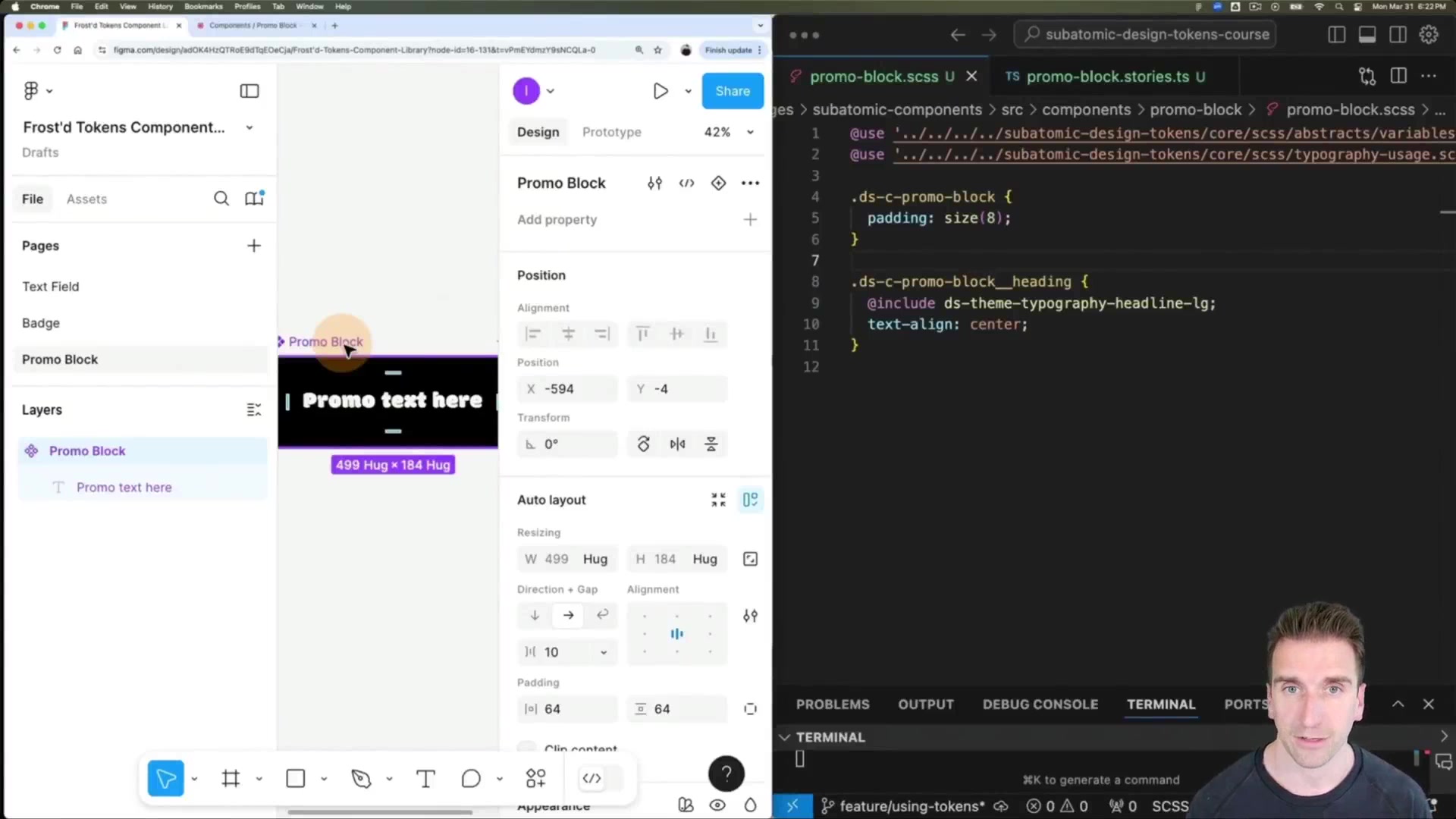Flip vertical icon in Transform
Viewport: 1456px width, 819px height.
click(711, 444)
